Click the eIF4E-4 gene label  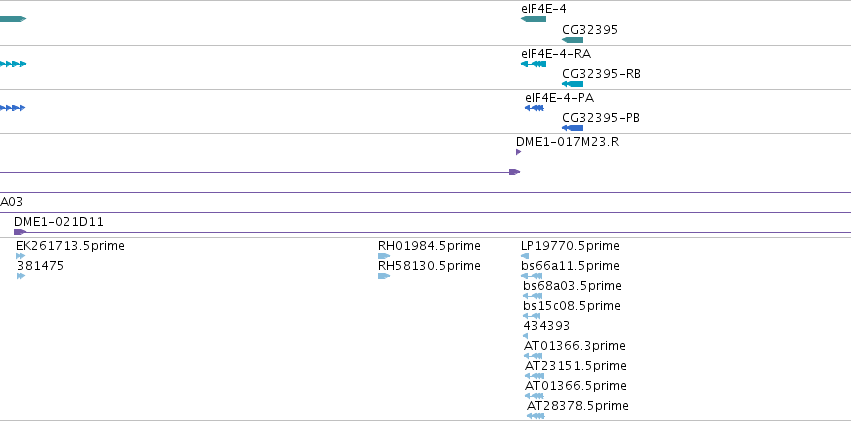tap(544, 9)
